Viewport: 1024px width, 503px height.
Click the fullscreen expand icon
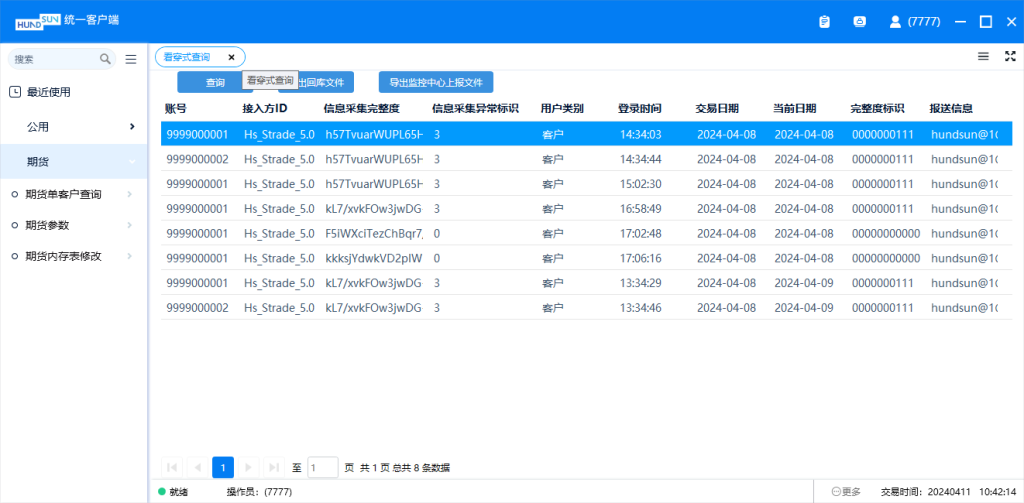[x=1009, y=57]
